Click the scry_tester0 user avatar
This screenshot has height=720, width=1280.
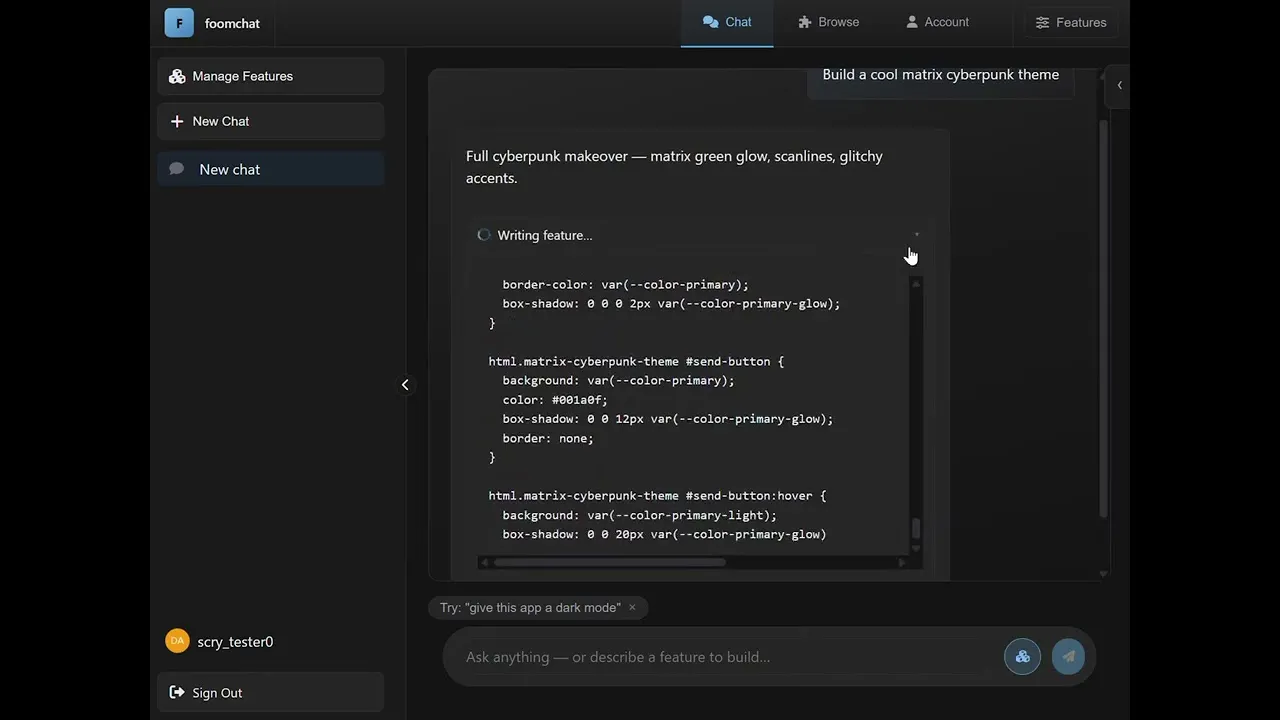point(177,641)
